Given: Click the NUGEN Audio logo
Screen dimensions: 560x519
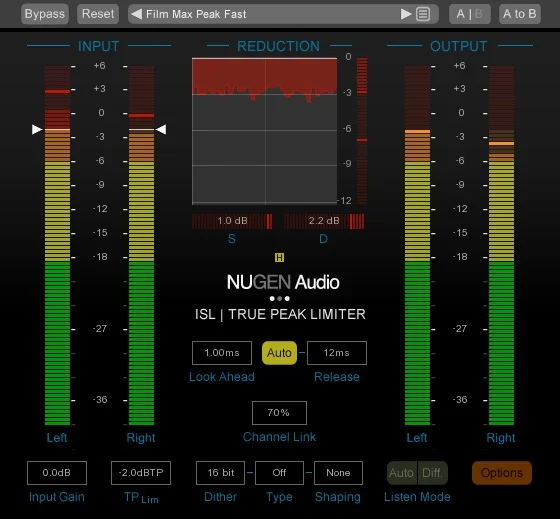Looking at the screenshot, I should 283,282.
